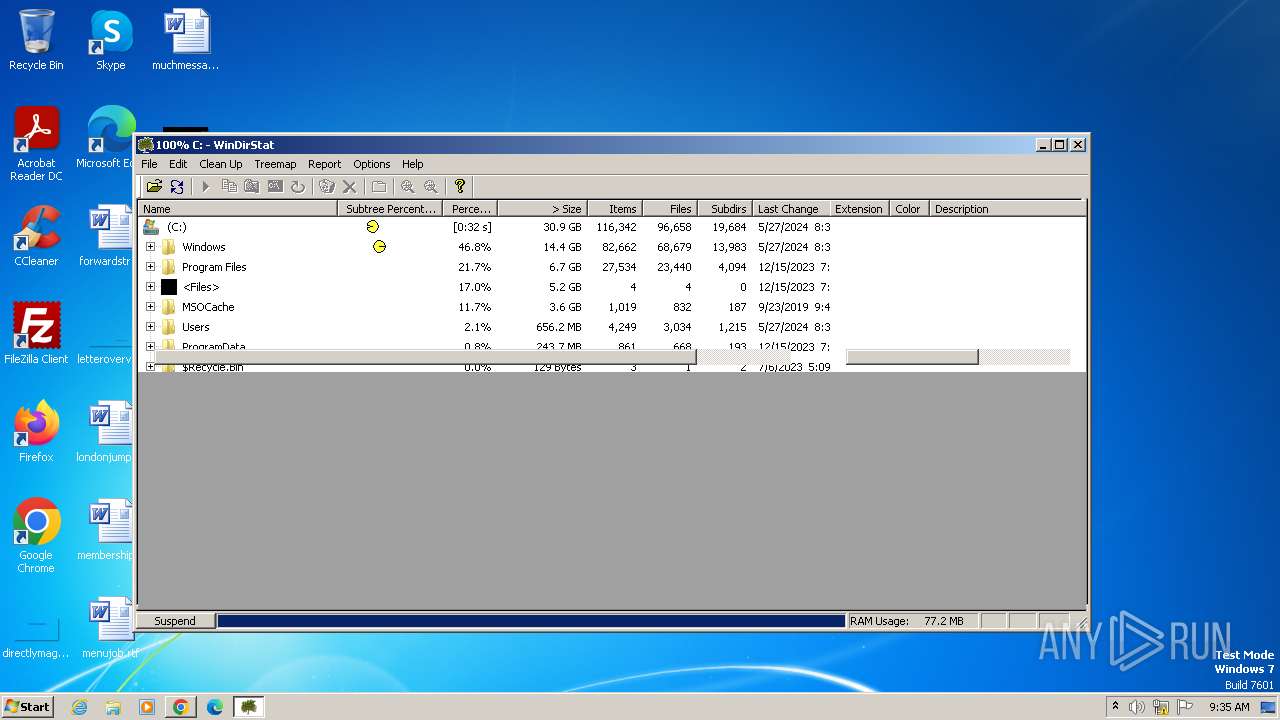Screen dimensions: 1280x720
Task: Open Google Chrome desktop shortcut
Action: (36, 536)
